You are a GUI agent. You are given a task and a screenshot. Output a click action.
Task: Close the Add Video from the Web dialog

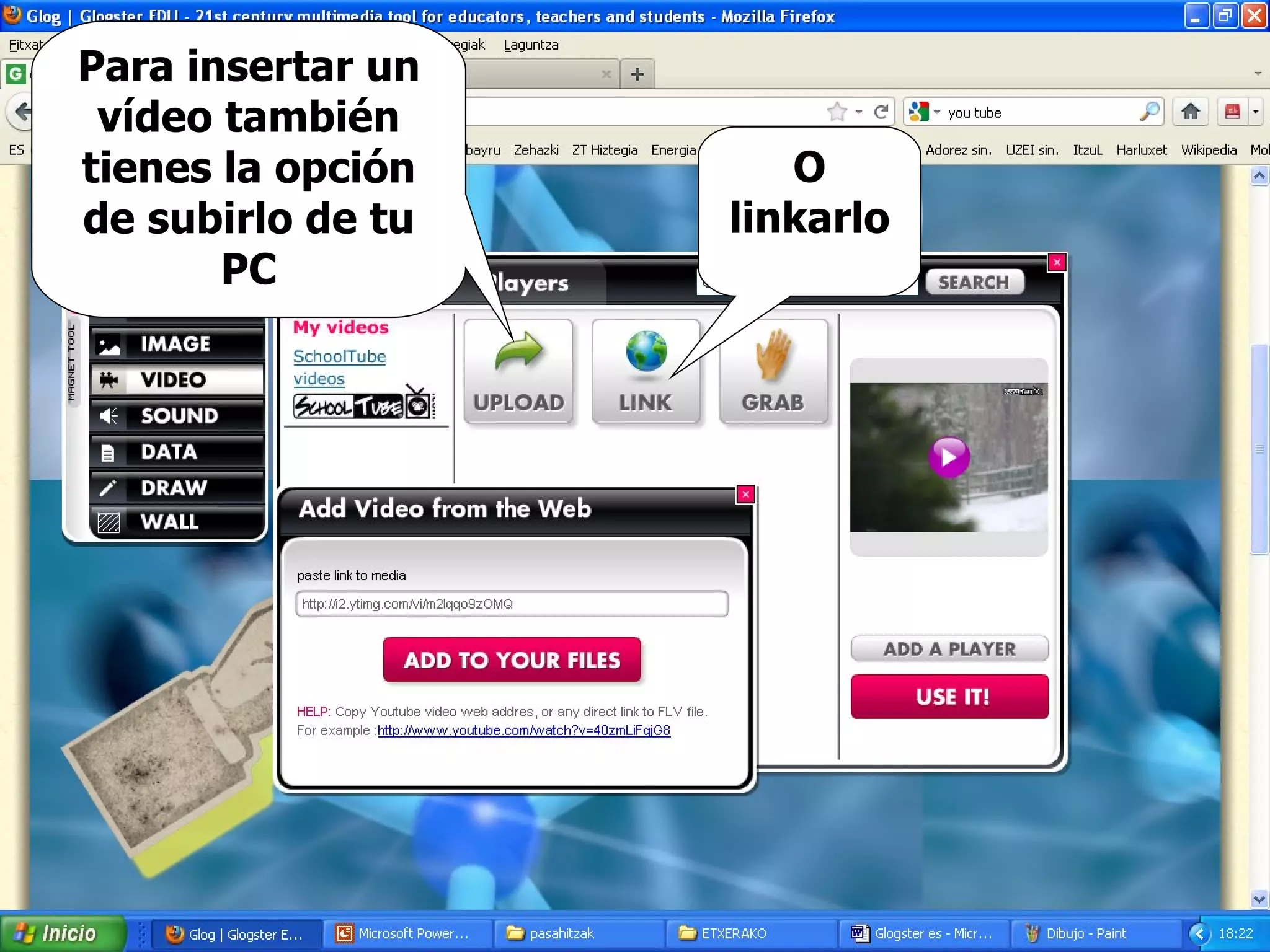[x=746, y=494]
